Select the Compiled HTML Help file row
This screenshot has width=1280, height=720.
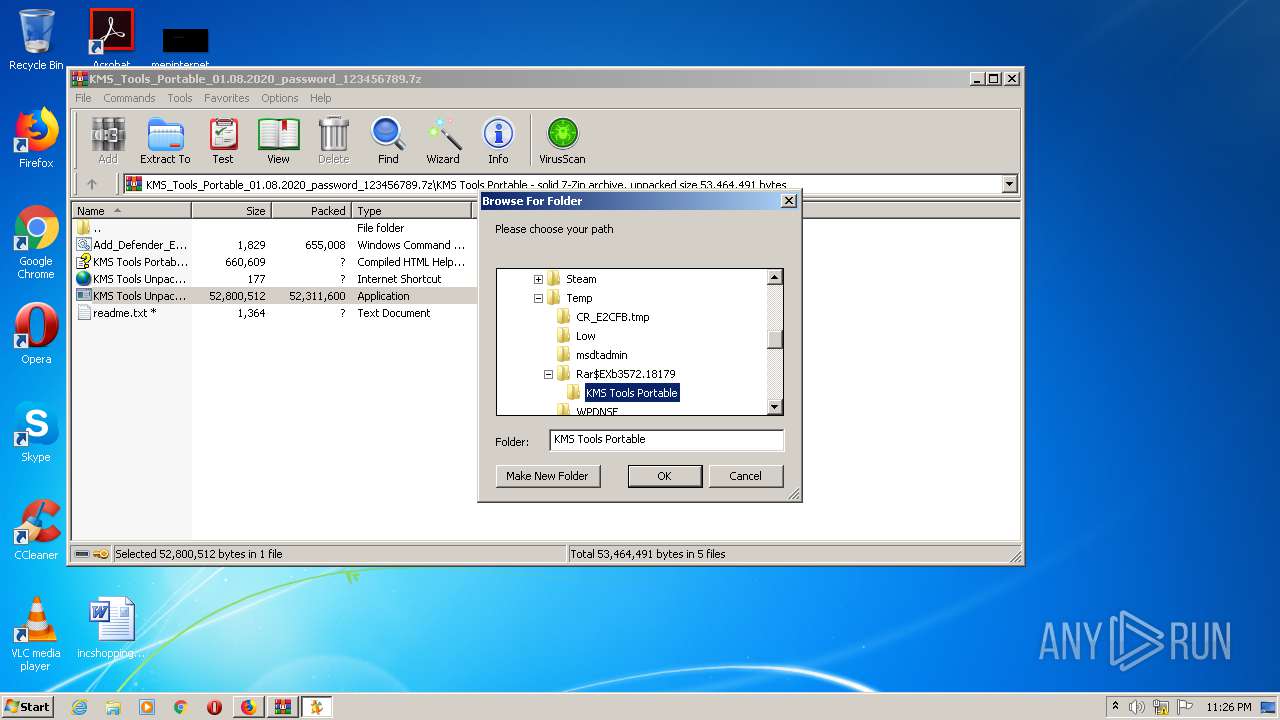(274, 262)
